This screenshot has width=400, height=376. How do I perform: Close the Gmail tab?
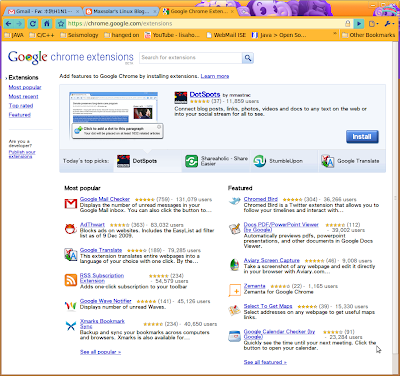tap(78, 11)
